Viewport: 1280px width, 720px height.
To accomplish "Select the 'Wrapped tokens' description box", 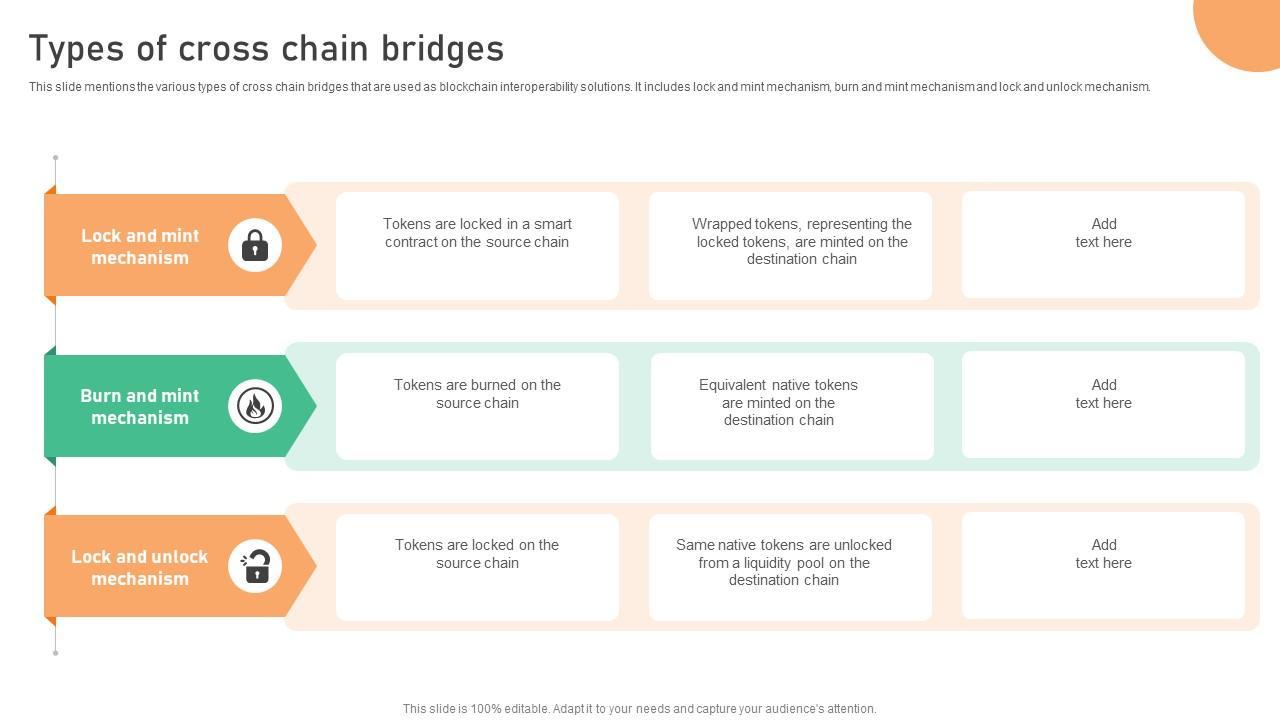I will [x=790, y=245].
